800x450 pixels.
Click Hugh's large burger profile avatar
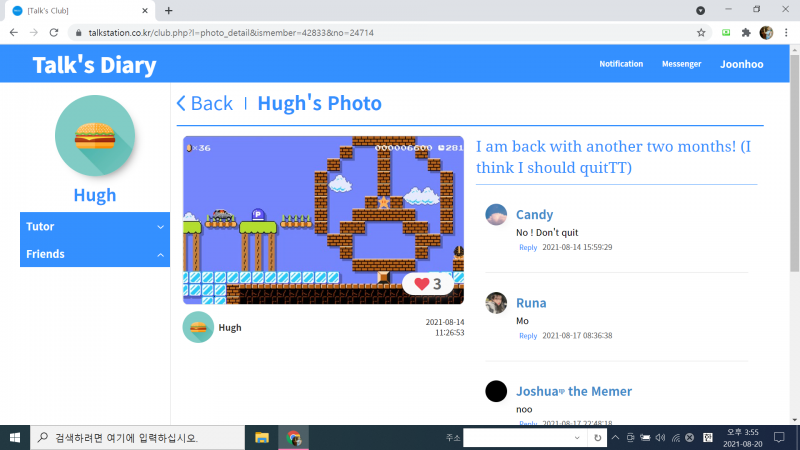pyautogui.click(x=95, y=135)
